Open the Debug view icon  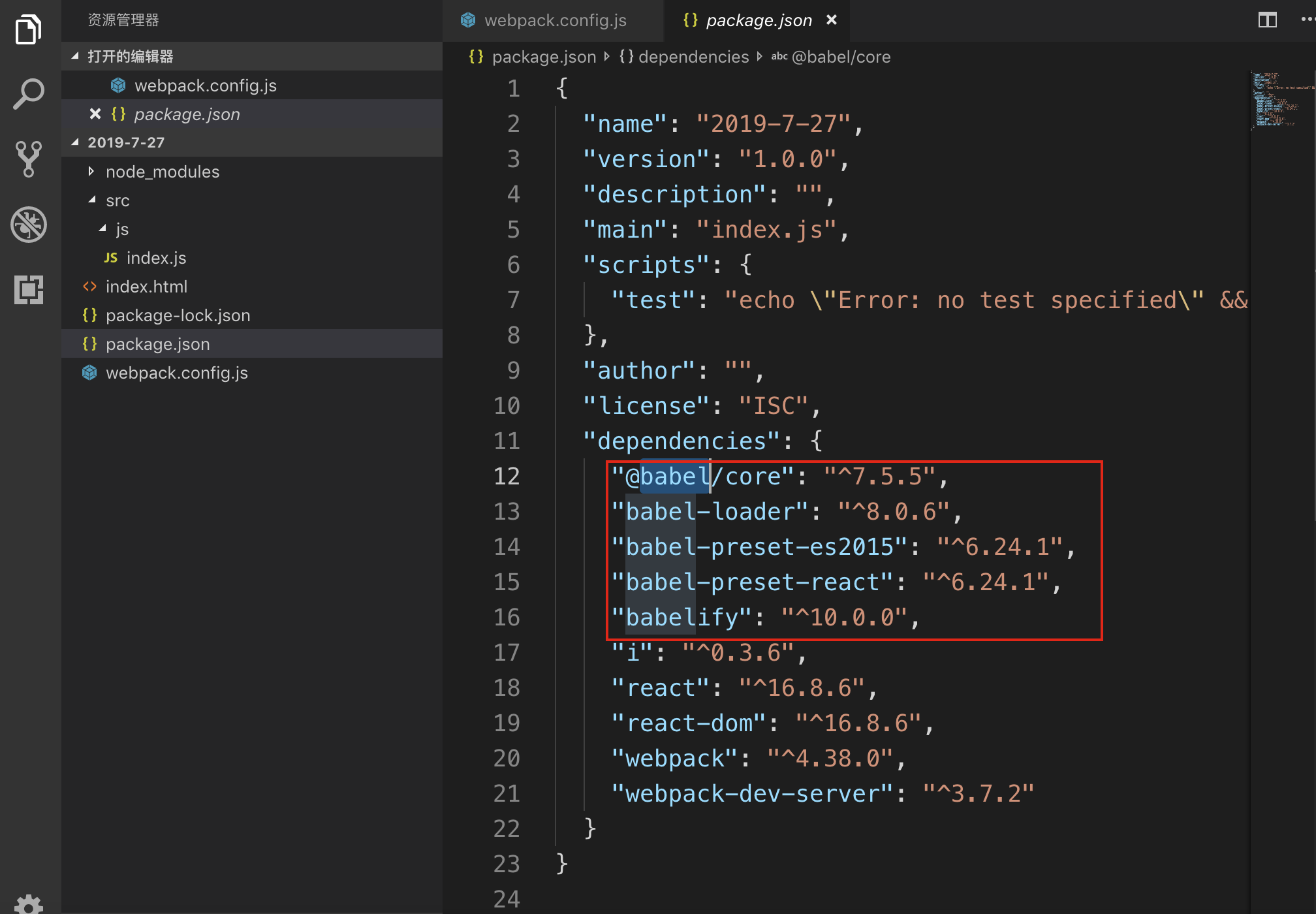(x=28, y=225)
